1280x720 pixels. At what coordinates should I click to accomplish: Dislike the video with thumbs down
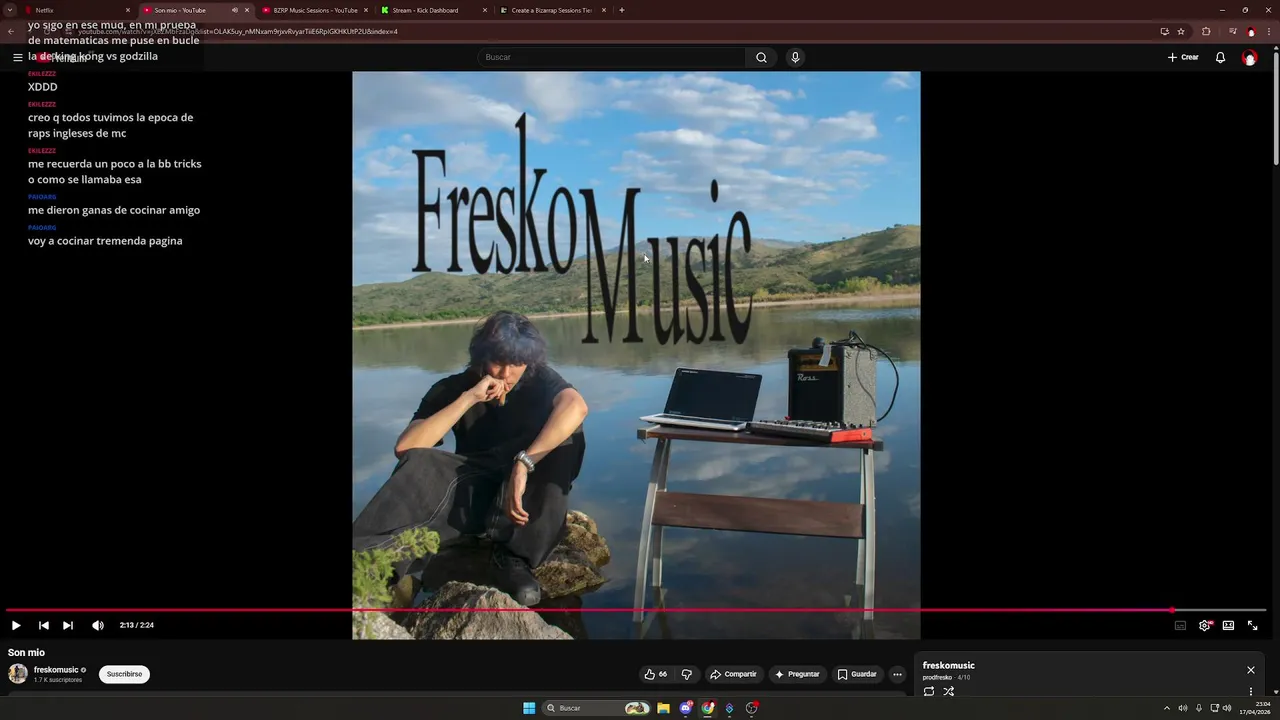pos(686,674)
